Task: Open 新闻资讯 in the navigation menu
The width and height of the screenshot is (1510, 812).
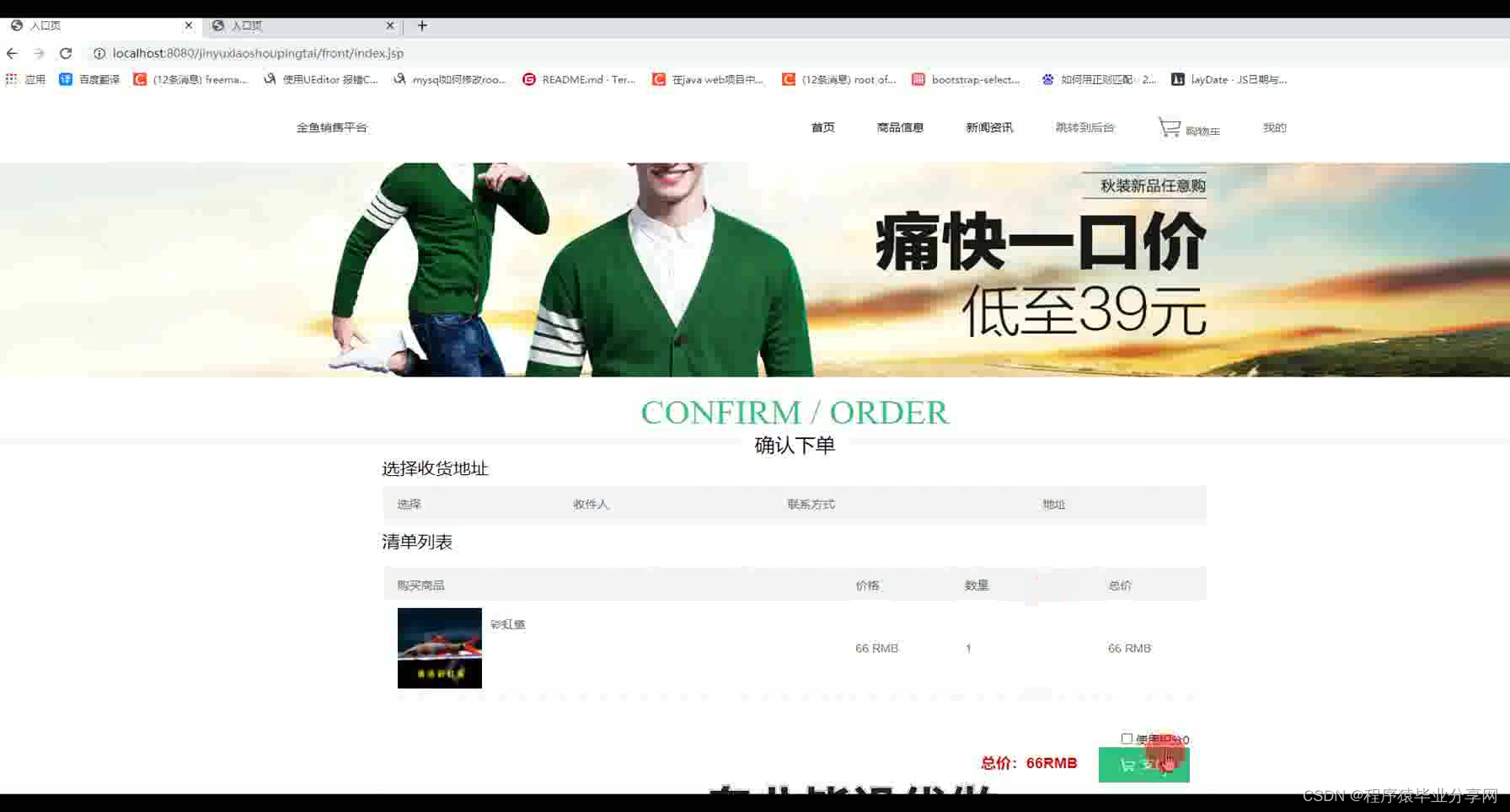Action: pyautogui.click(x=989, y=127)
